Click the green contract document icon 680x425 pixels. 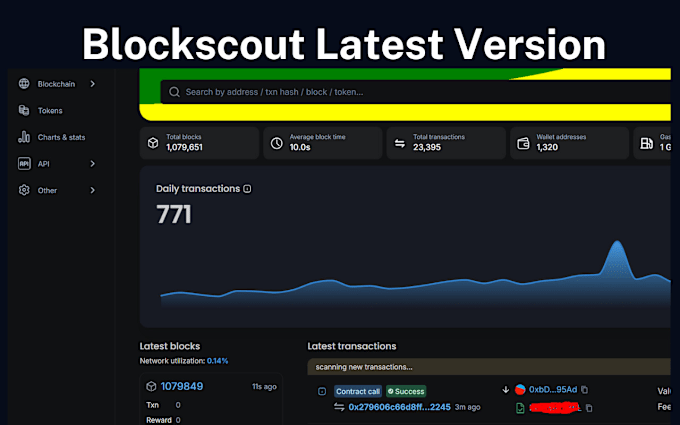(520, 408)
